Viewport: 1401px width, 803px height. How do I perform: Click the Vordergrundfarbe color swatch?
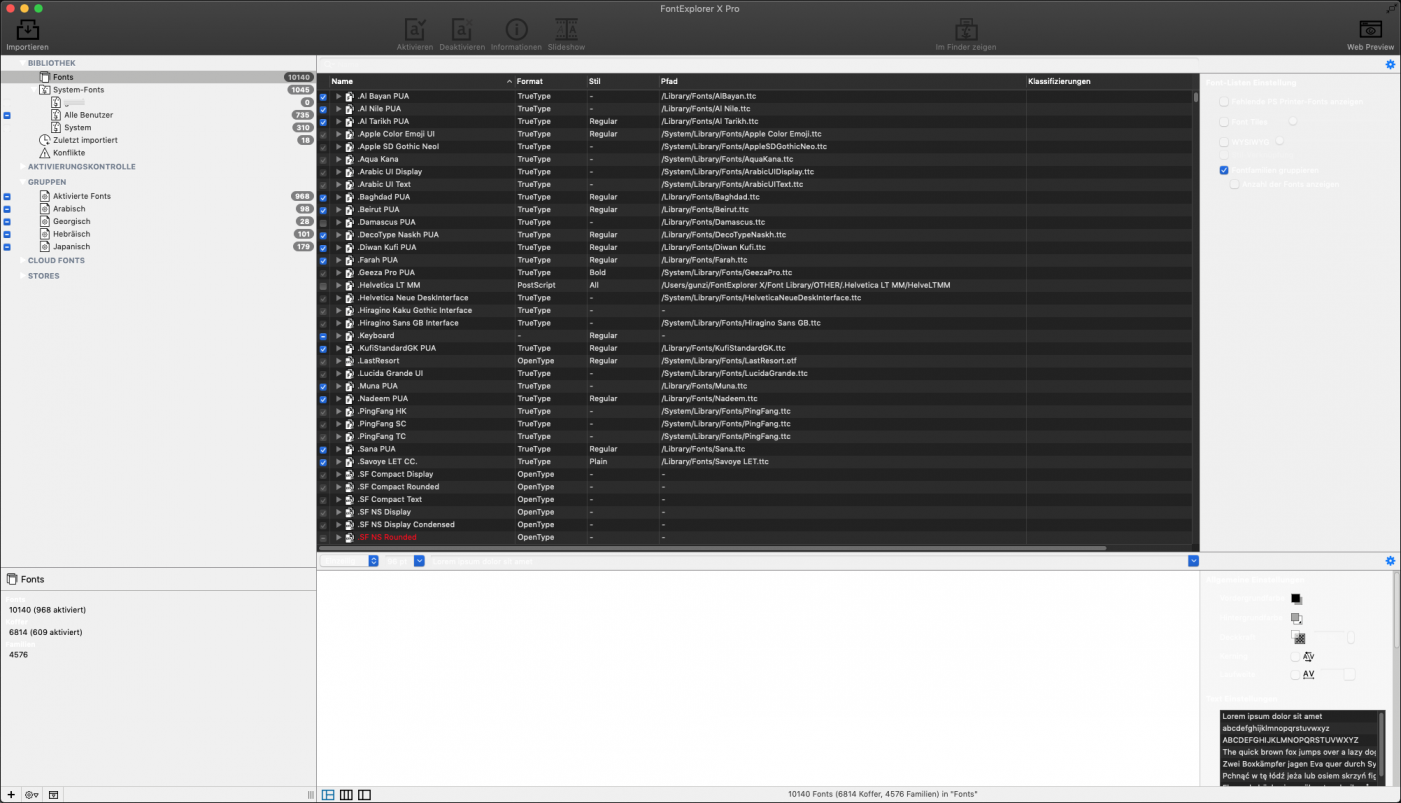1296,599
